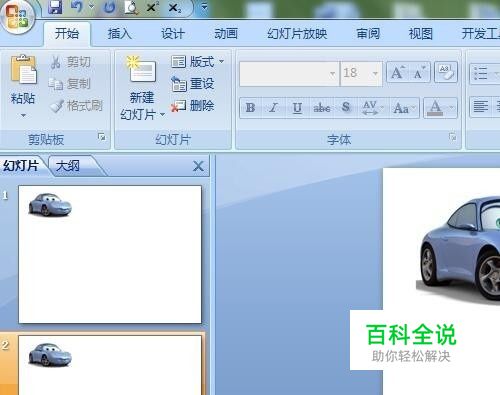Expand the 粘贴 options arrow

(23, 115)
